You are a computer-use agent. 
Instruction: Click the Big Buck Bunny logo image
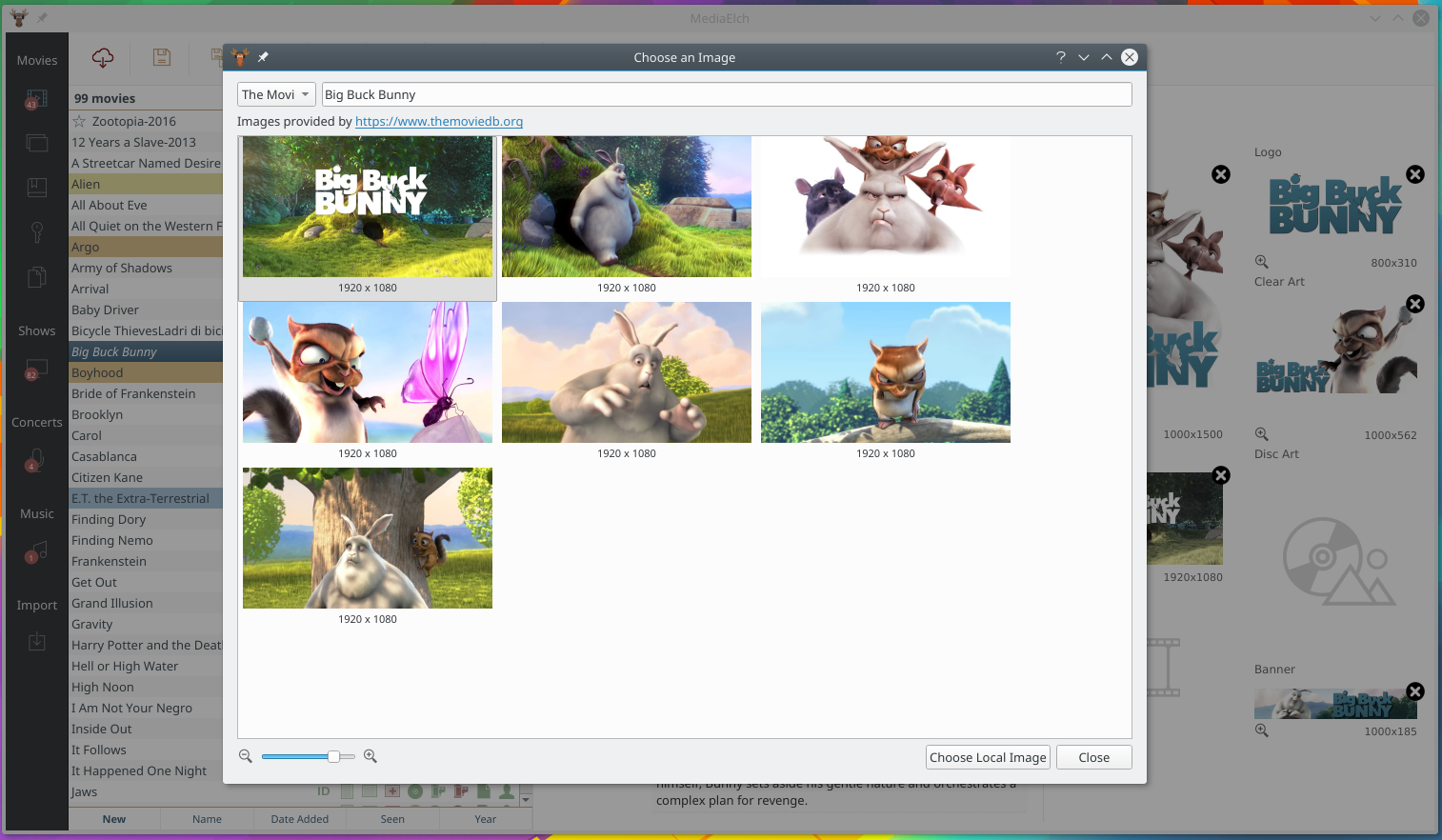tap(1334, 205)
